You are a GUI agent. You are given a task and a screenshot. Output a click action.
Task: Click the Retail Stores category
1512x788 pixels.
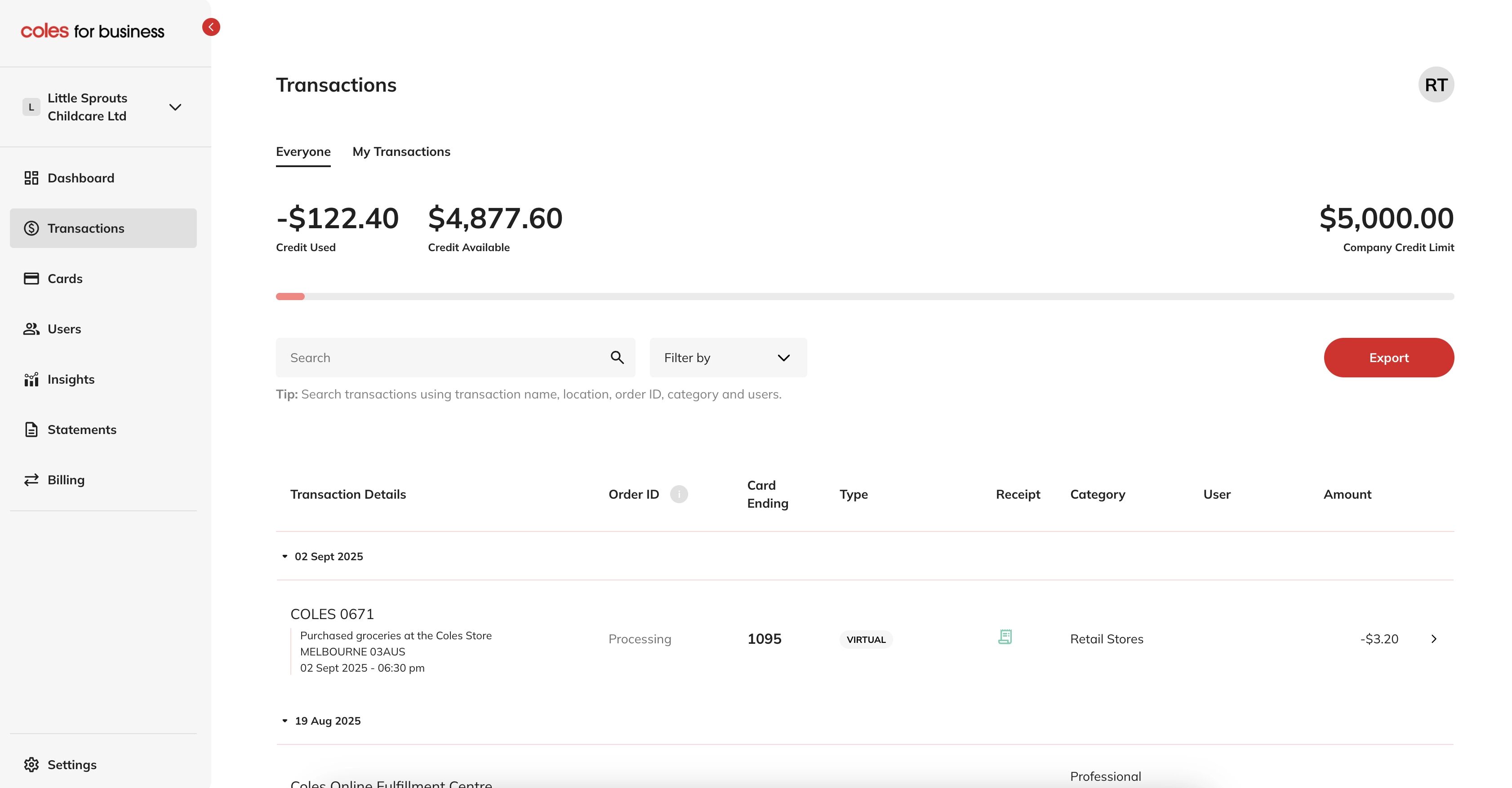click(x=1107, y=639)
